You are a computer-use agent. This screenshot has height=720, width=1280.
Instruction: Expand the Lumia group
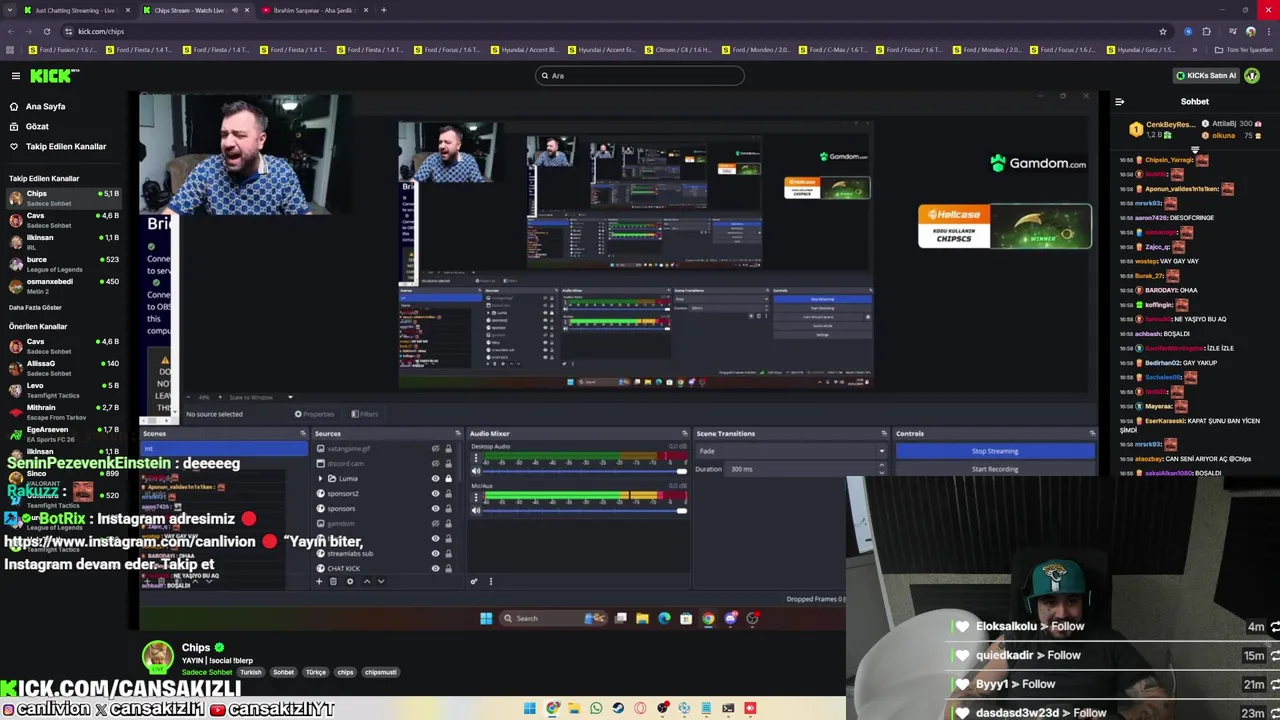[x=321, y=479]
